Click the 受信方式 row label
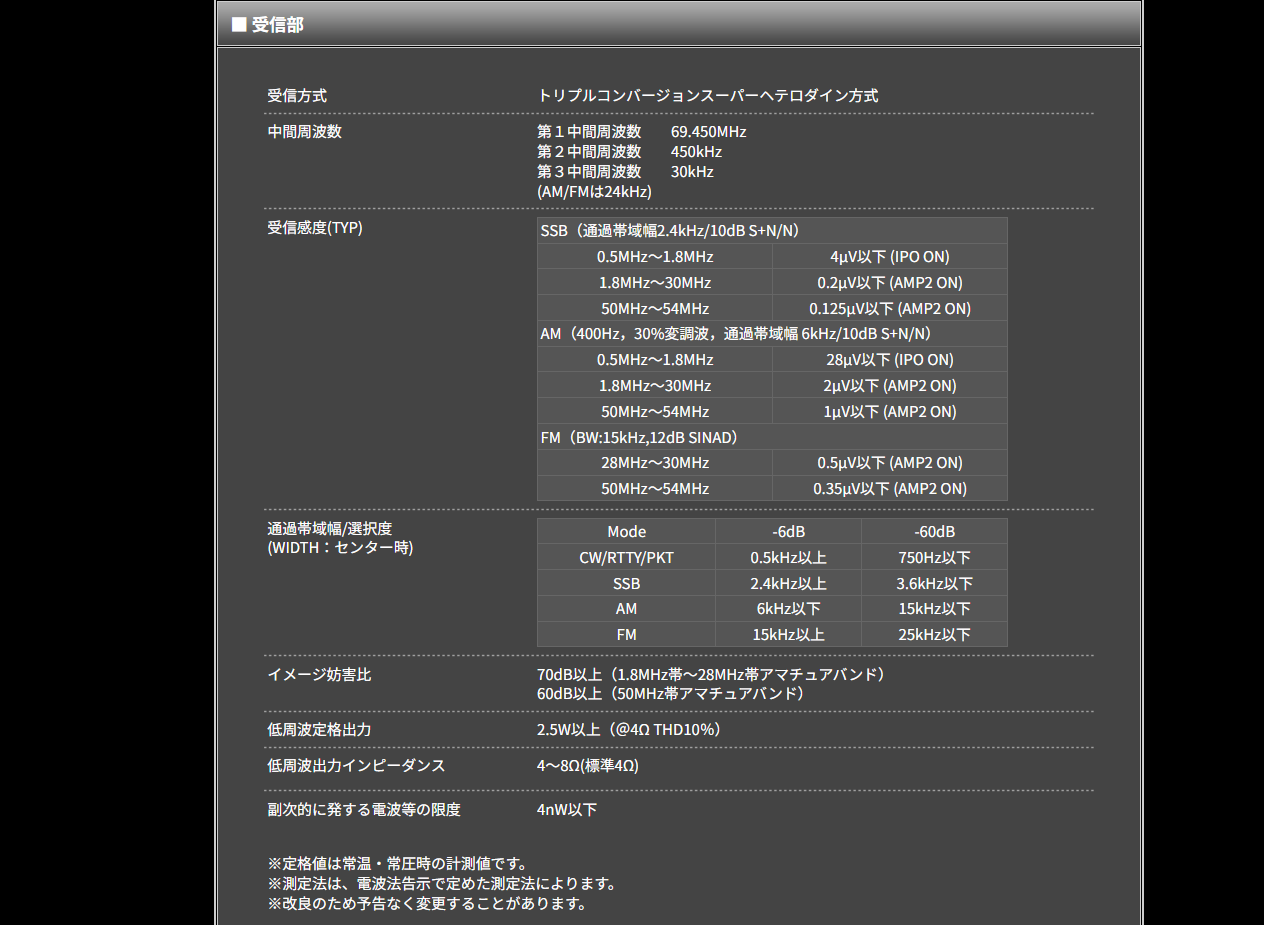 (297, 96)
